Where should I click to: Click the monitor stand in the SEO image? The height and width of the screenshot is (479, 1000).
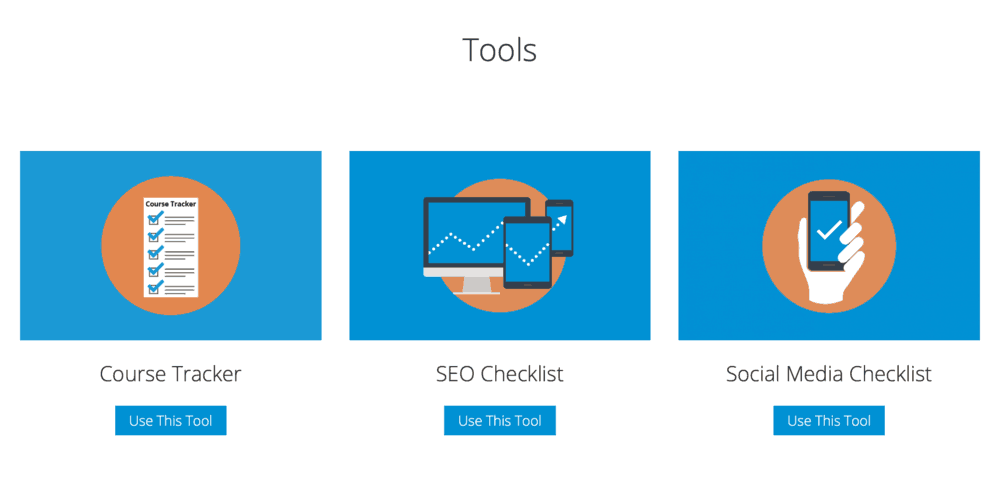coord(476,285)
